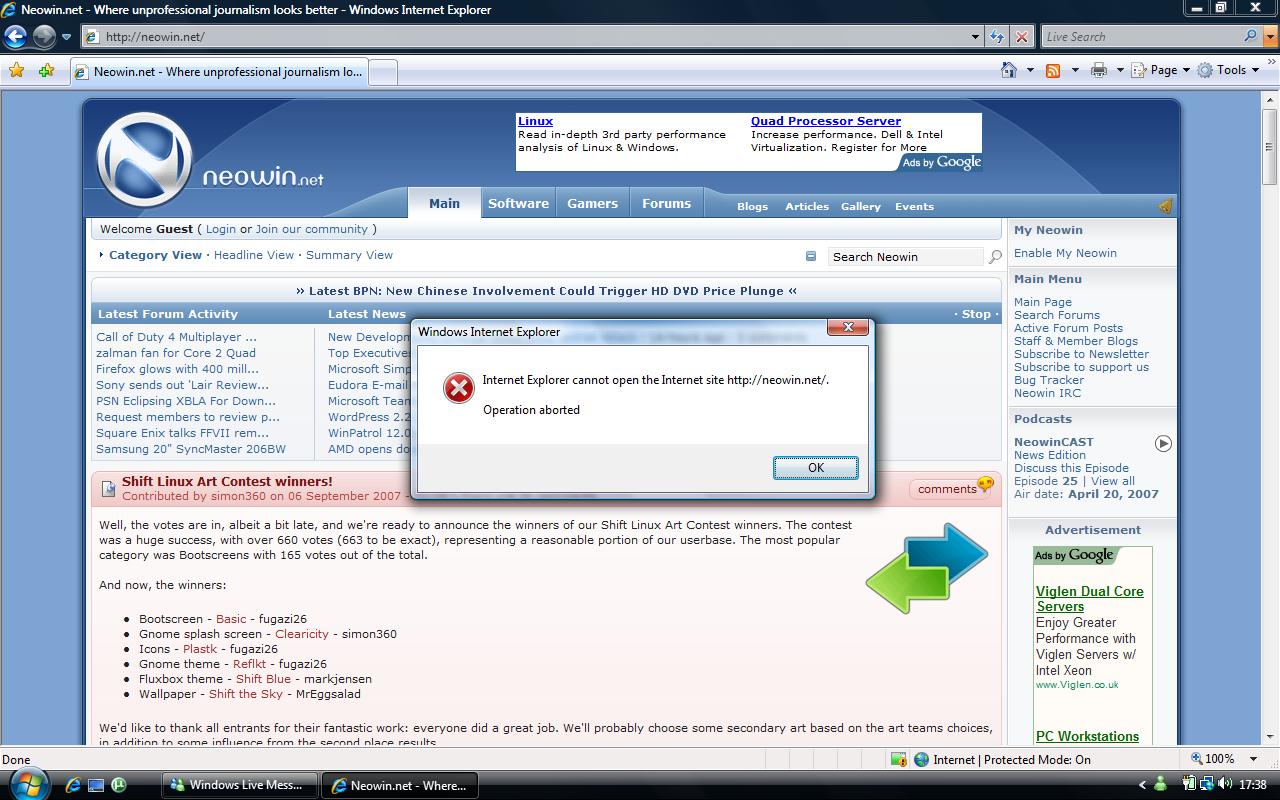Click the megaphone icon beside the Events link
The height and width of the screenshot is (800, 1280).
click(x=1165, y=206)
